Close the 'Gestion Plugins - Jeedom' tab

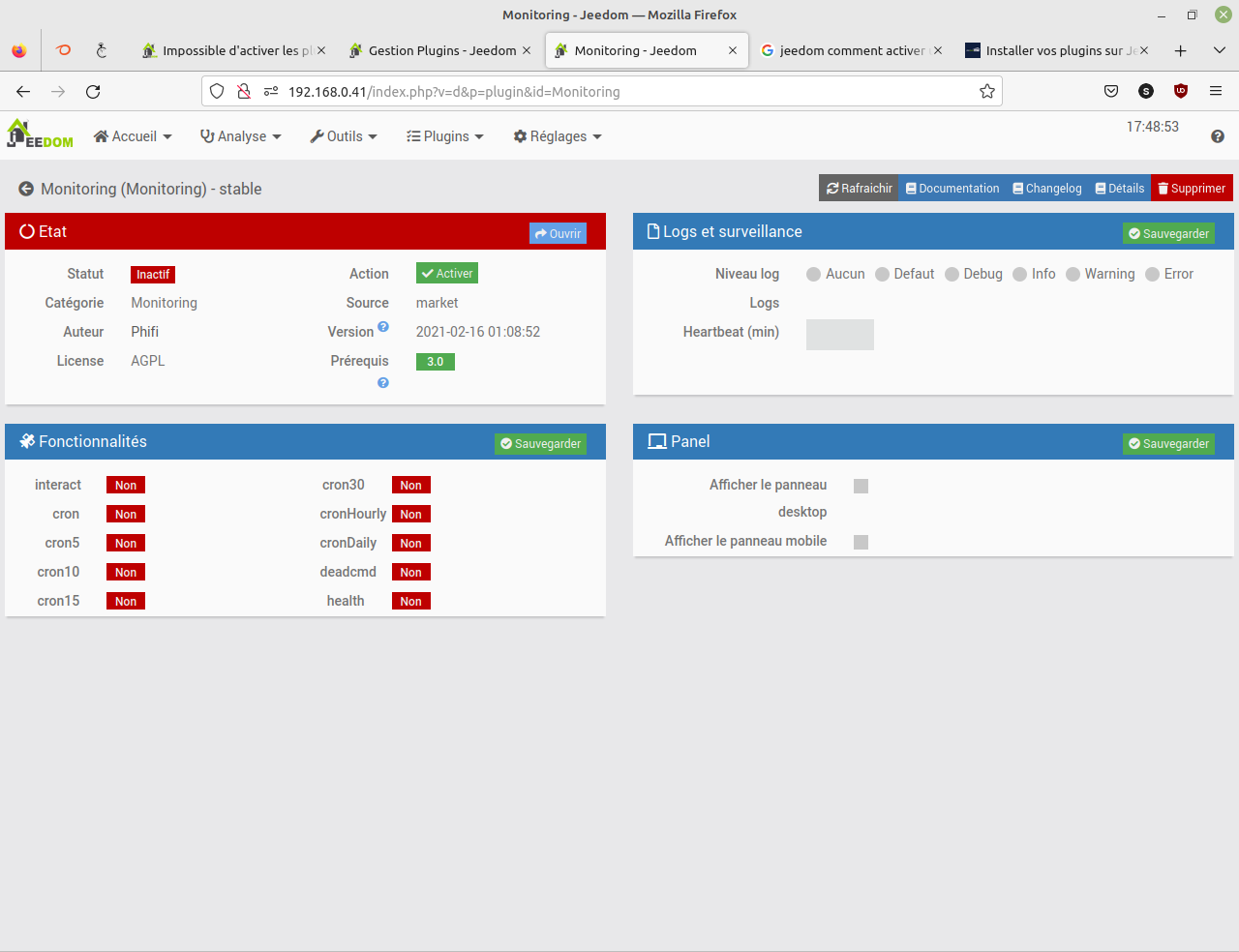coord(527,50)
